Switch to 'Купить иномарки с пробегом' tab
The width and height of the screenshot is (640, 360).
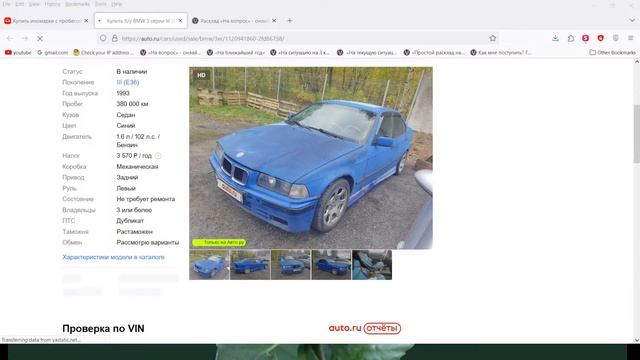point(46,21)
